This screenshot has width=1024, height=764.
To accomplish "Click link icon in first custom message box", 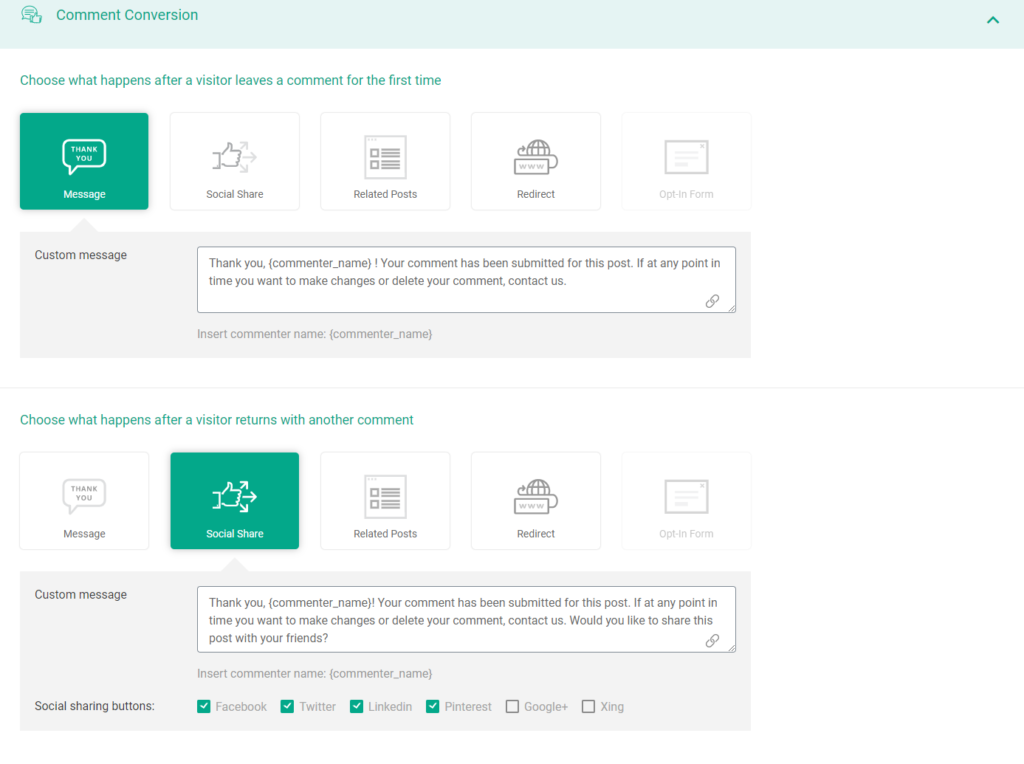I will (713, 301).
